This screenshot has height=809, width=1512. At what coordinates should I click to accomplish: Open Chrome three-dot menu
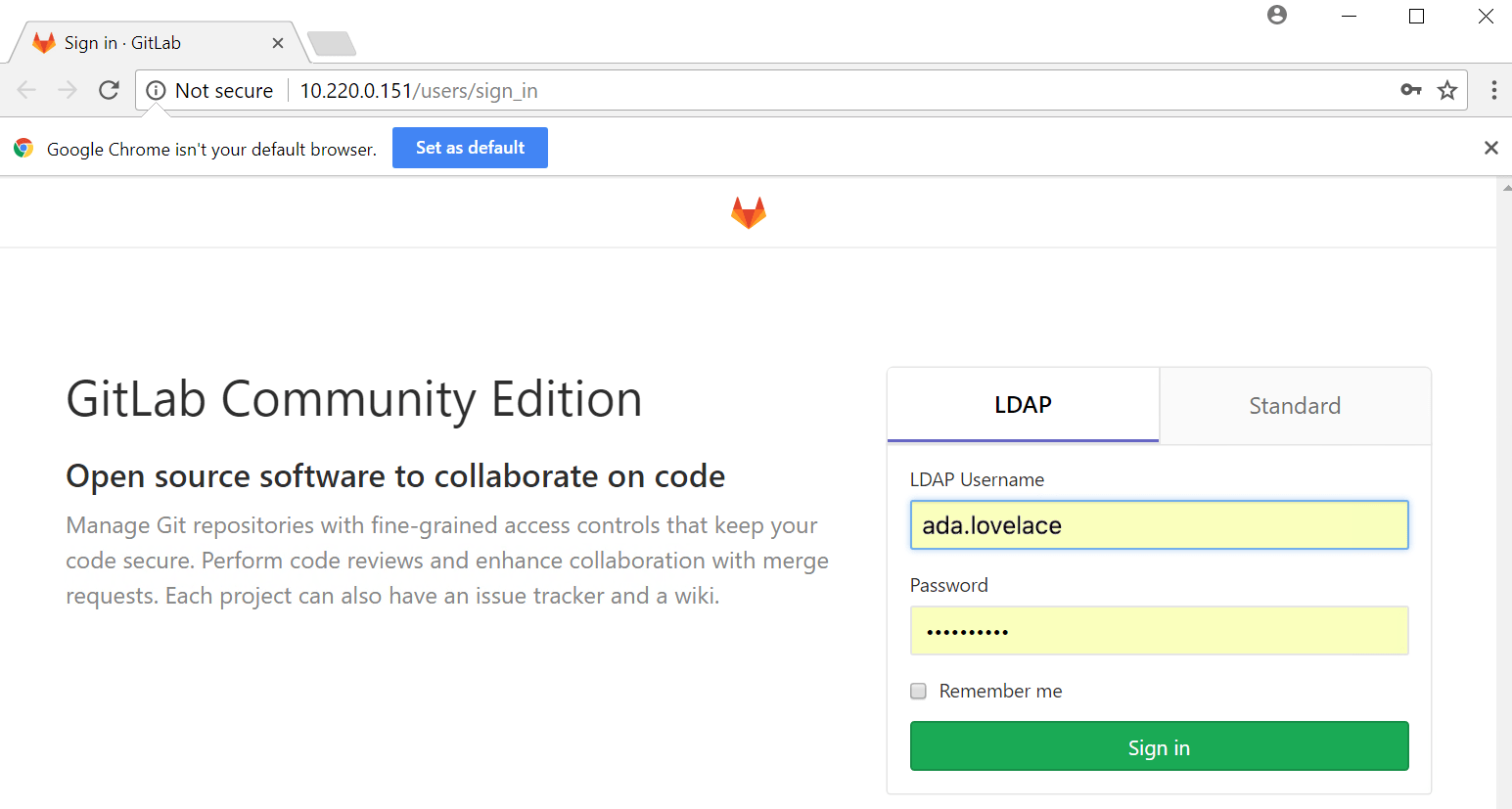tap(1493, 90)
